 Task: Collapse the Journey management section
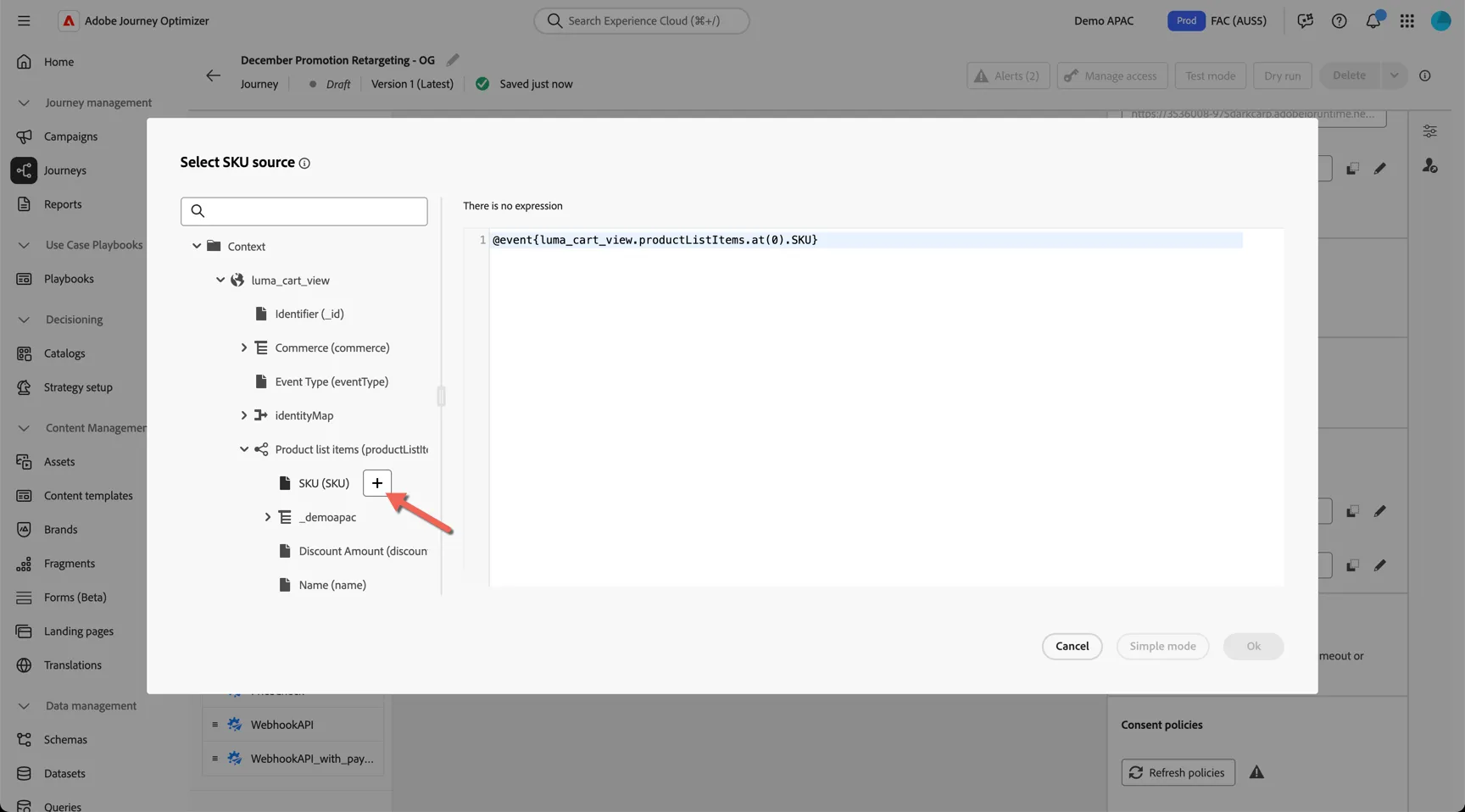click(24, 103)
